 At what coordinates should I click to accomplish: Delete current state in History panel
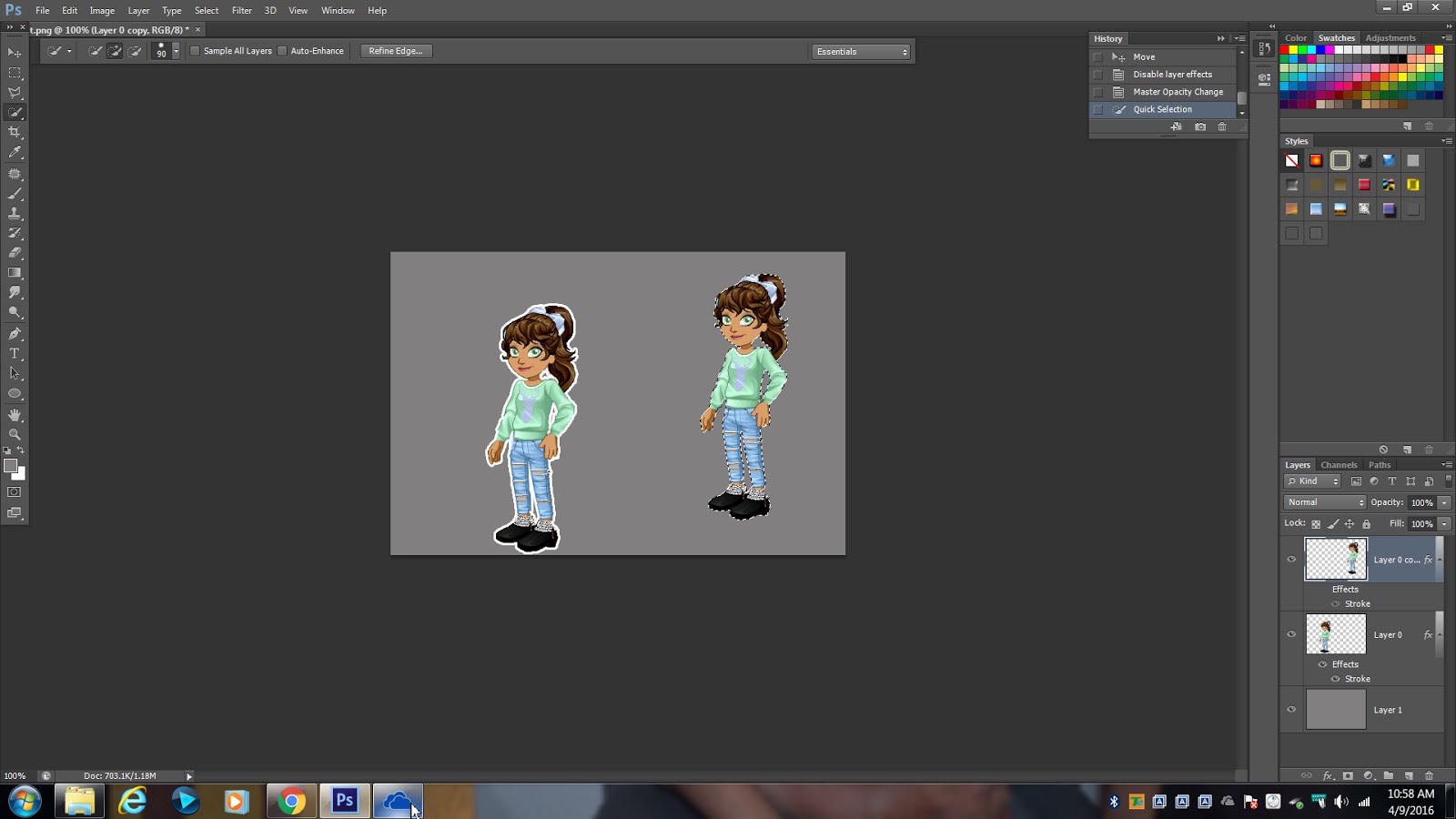click(x=1222, y=127)
